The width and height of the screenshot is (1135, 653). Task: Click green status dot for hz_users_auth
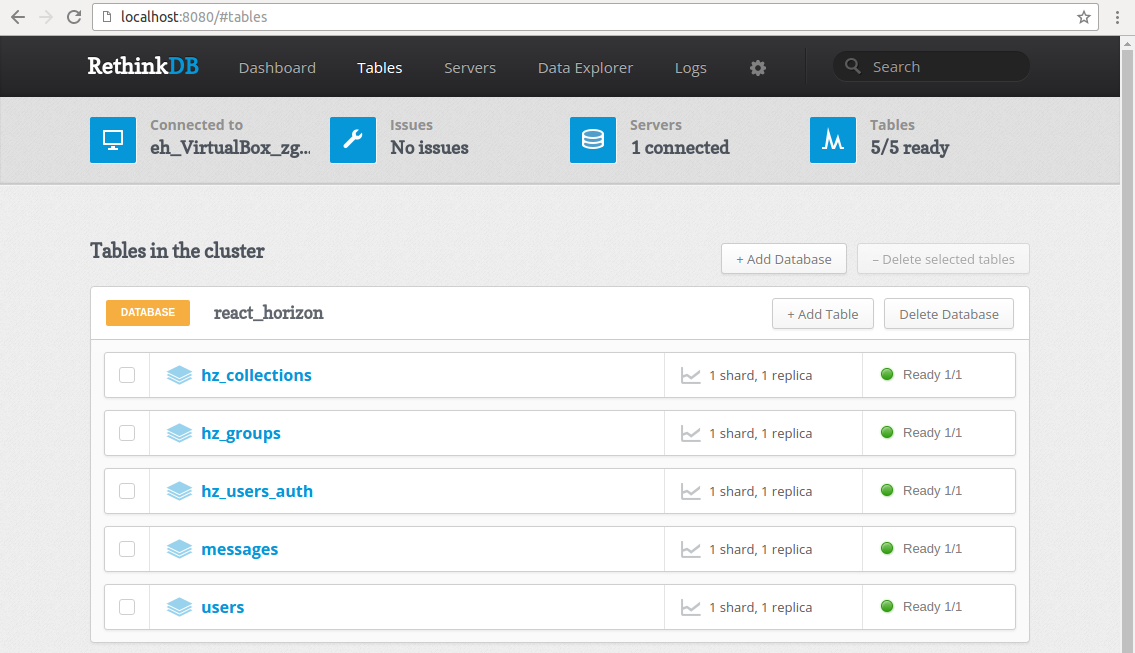click(x=887, y=490)
